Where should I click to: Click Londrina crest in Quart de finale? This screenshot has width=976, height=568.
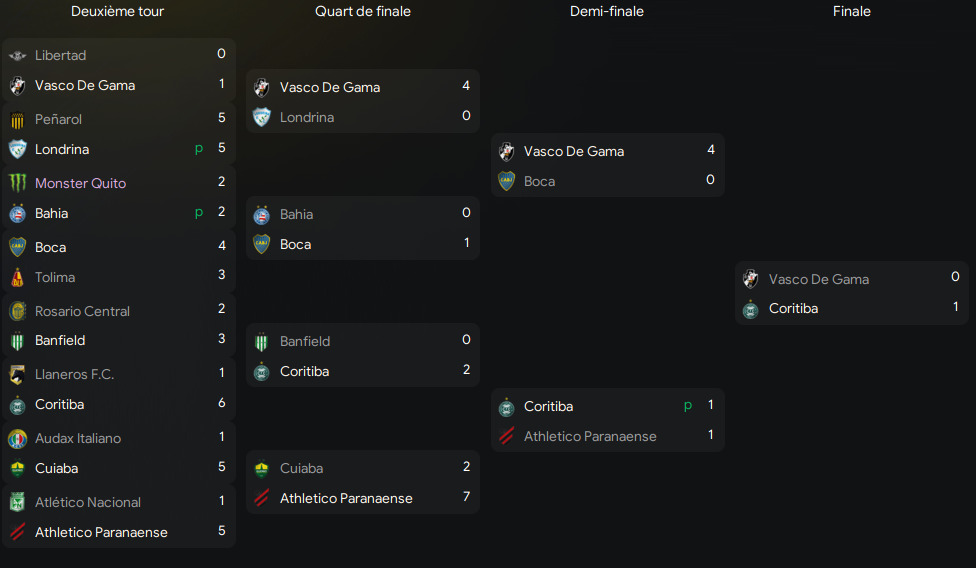click(262, 117)
